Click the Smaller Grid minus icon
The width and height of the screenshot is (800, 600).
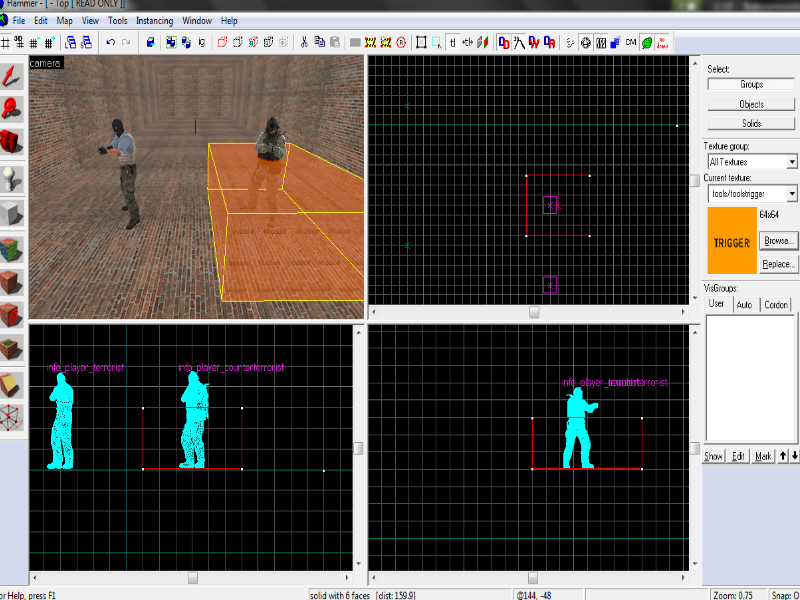pyautogui.click(x=34, y=43)
